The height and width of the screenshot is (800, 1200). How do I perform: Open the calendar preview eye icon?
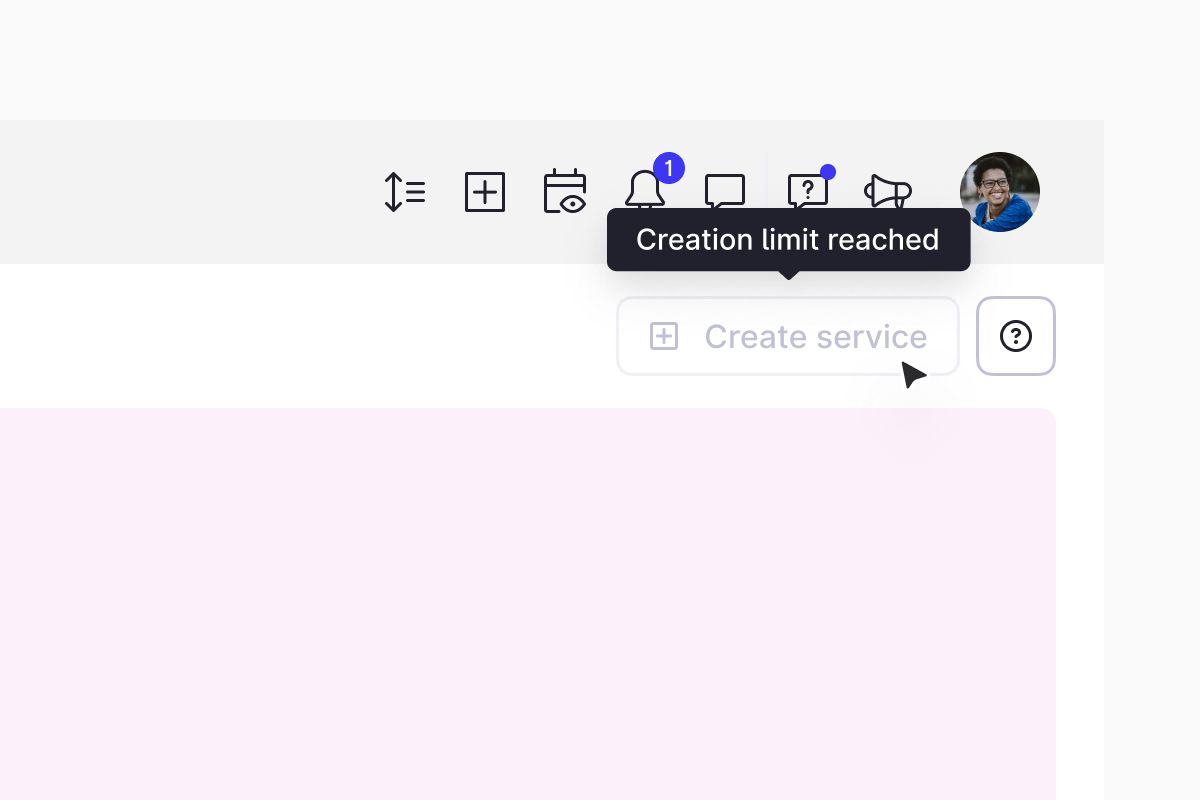pos(565,192)
